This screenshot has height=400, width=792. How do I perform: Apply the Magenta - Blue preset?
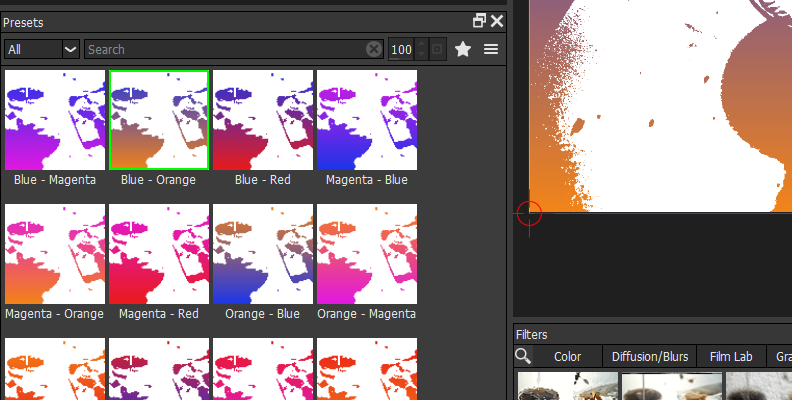coord(367,120)
